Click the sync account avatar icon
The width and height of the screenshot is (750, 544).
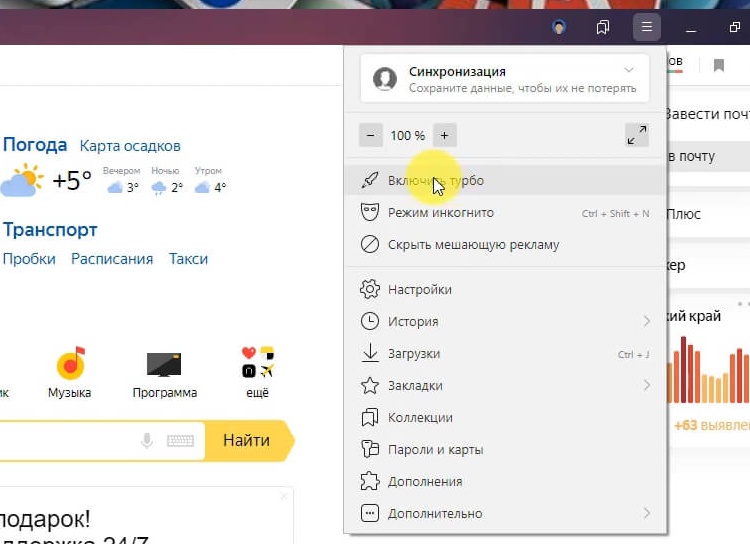point(385,78)
